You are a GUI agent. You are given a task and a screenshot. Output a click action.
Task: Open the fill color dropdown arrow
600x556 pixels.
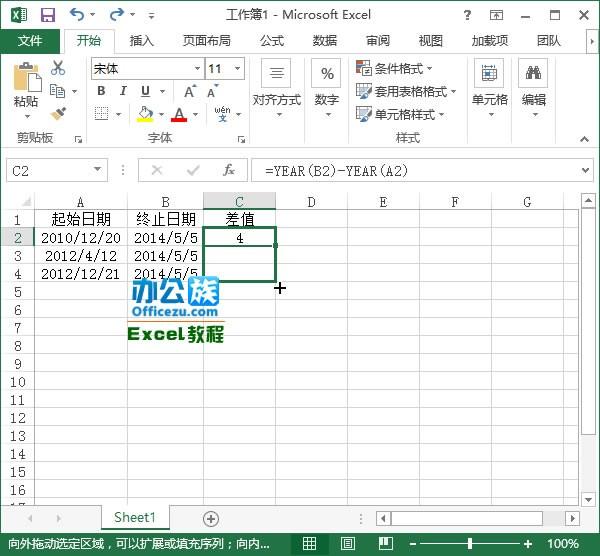click(161, 114)
